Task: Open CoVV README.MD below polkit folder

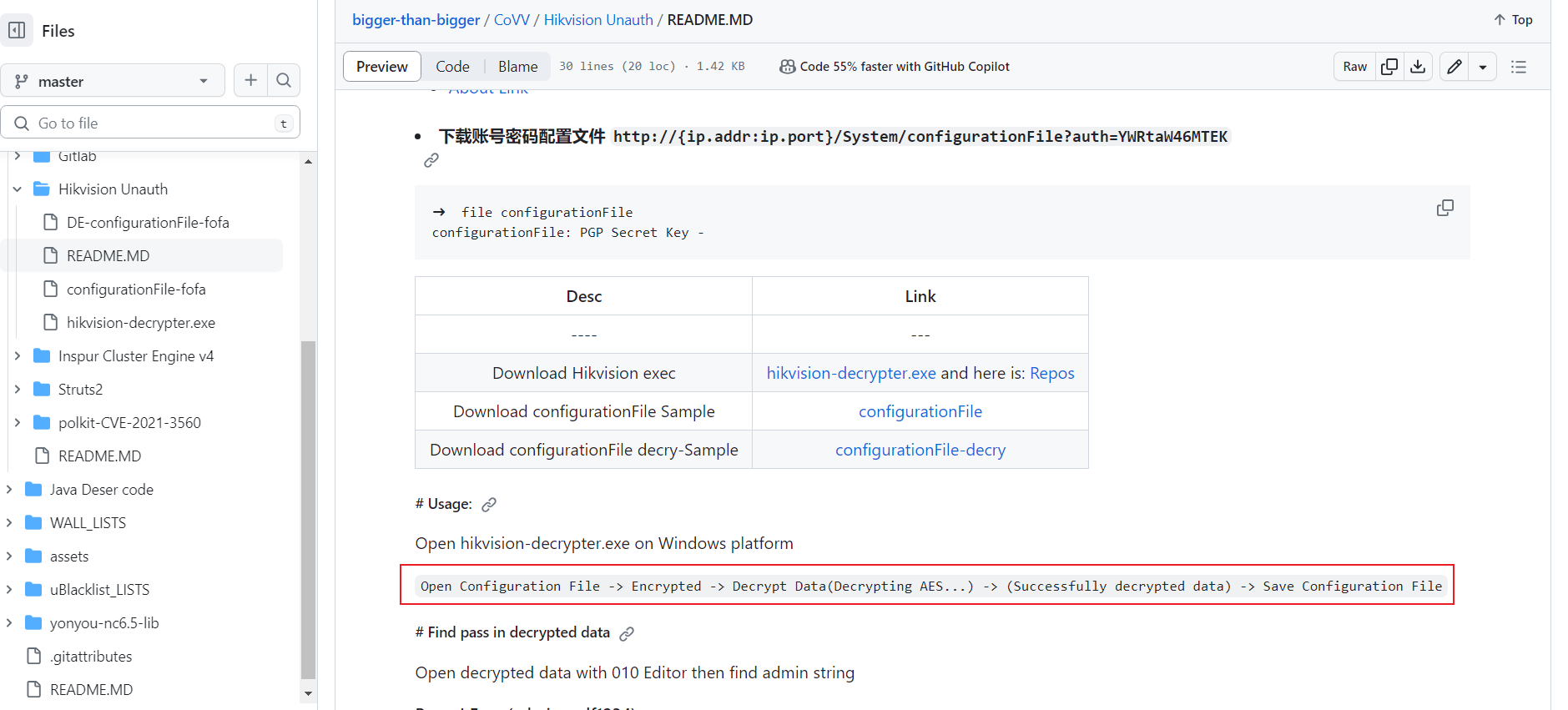Action: [x=100, y=456]
